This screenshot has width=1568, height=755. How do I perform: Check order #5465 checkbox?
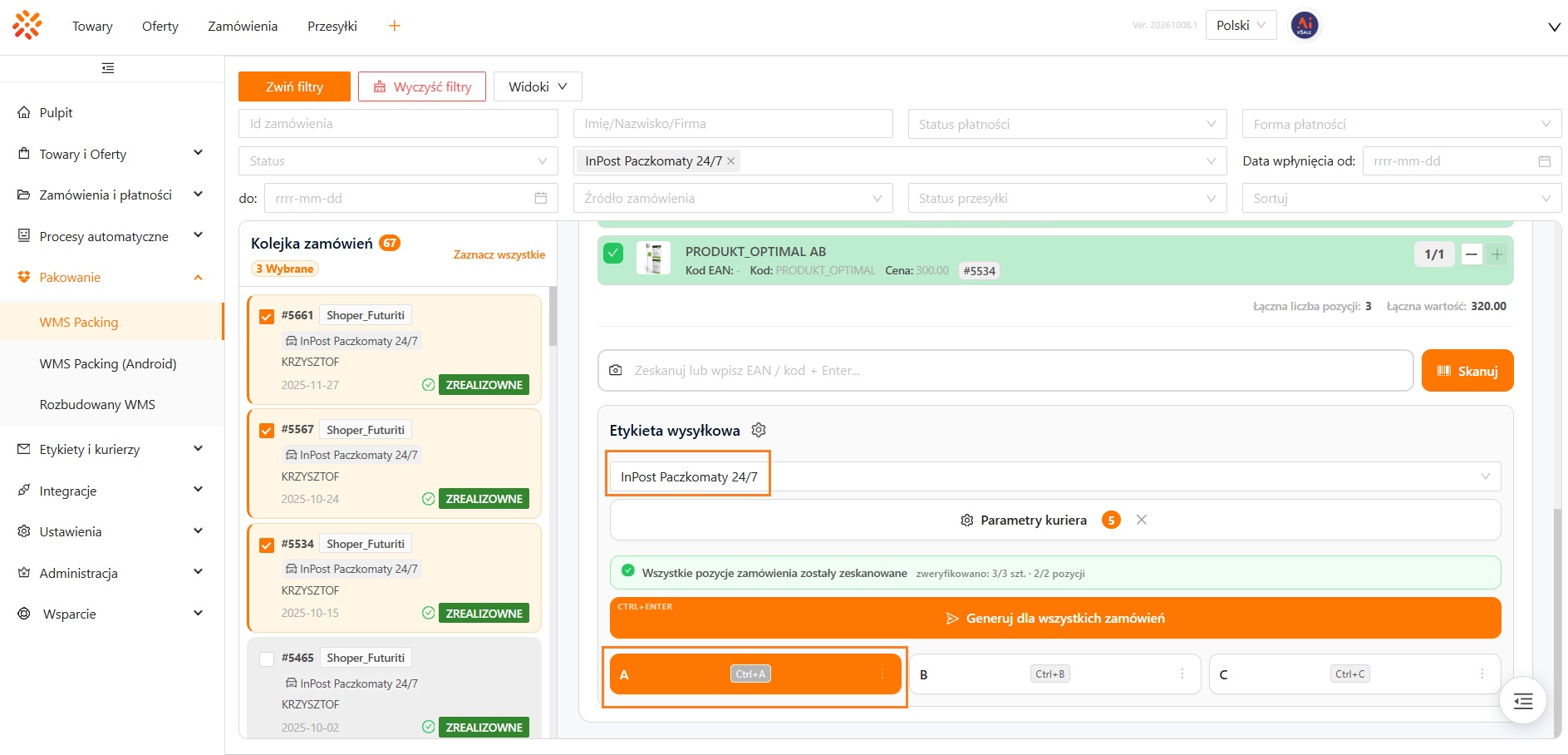267,659
